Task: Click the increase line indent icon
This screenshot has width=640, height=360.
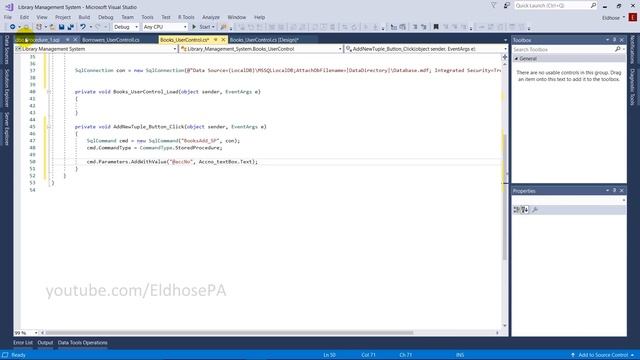Action: coord(403,27)
